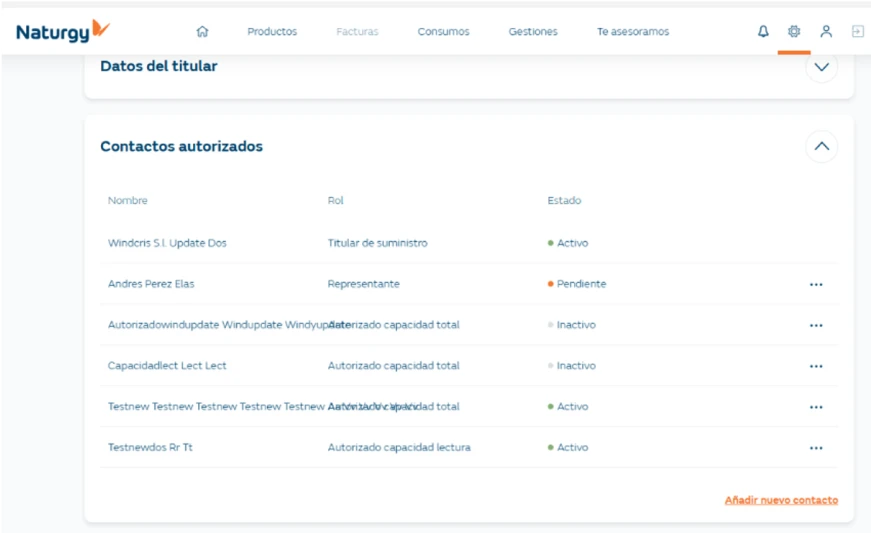Open the user profile icon

[x=826, y=32]
